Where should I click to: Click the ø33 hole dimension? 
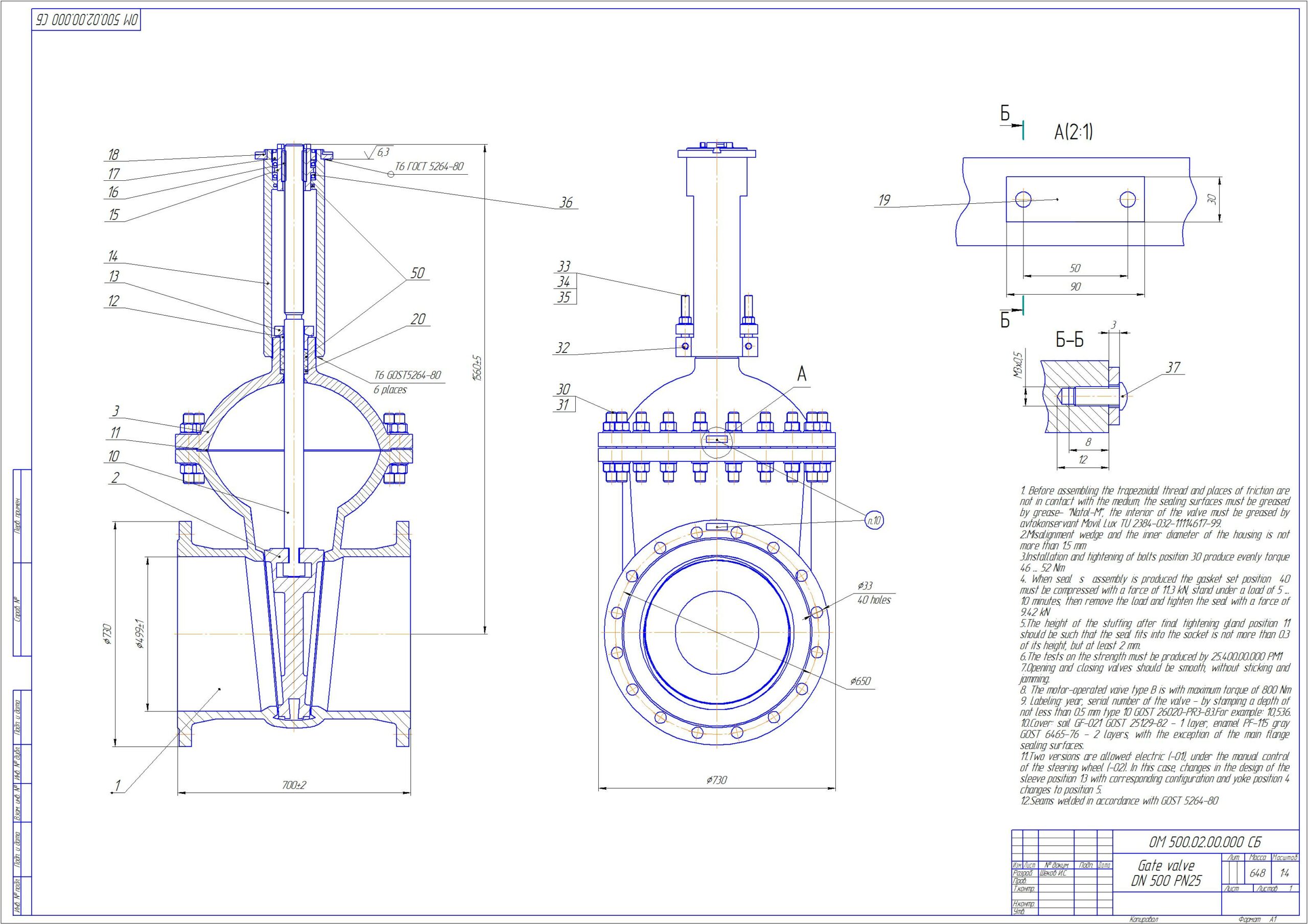pos(865,586)
